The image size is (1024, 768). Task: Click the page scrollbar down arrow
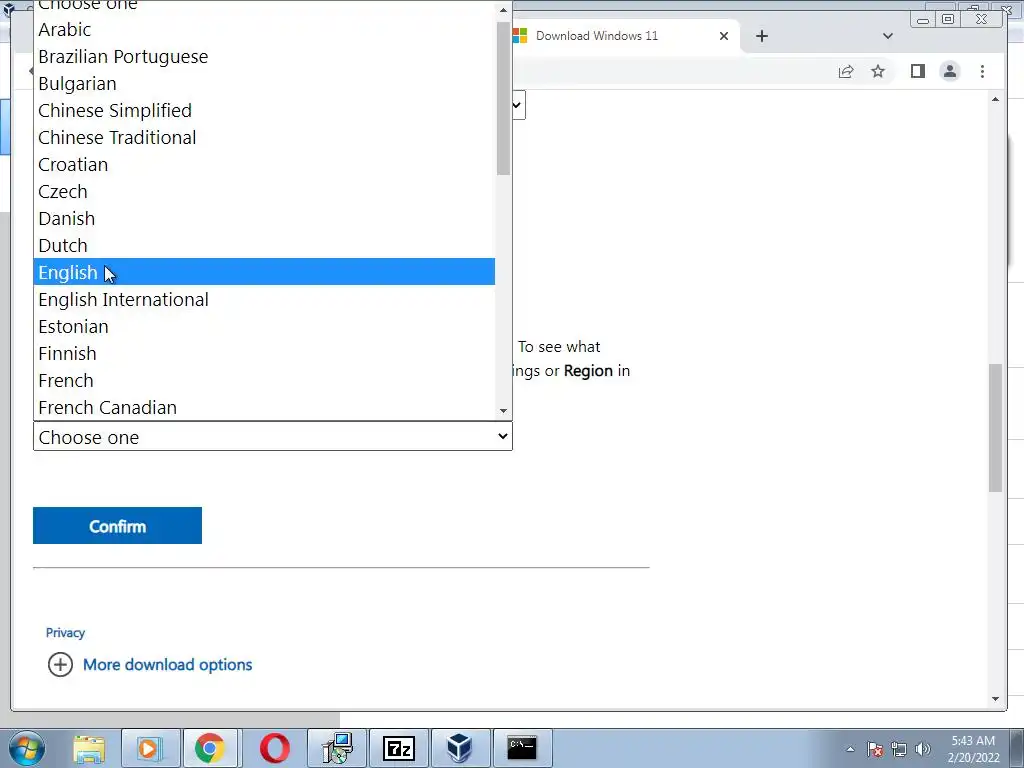[x=995, y=699]
